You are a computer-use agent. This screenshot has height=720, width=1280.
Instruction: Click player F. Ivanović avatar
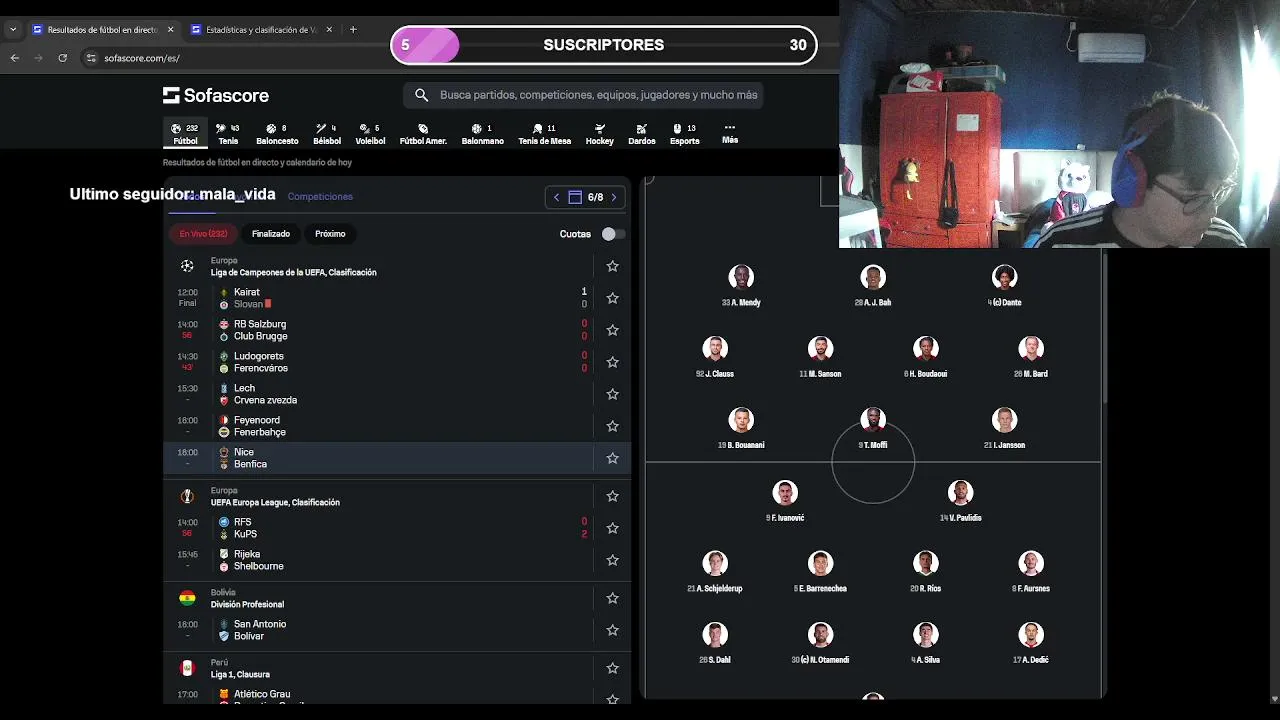coord(785,493)
